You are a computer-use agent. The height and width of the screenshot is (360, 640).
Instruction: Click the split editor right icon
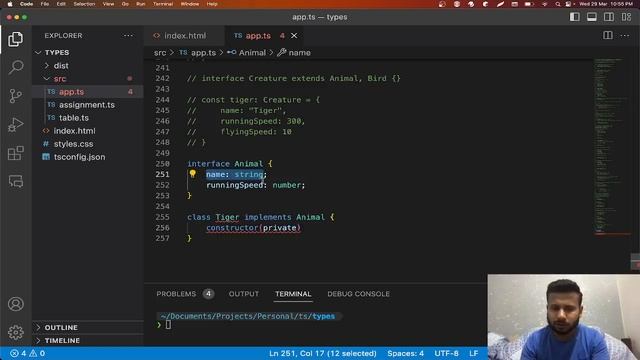point(608,36)
